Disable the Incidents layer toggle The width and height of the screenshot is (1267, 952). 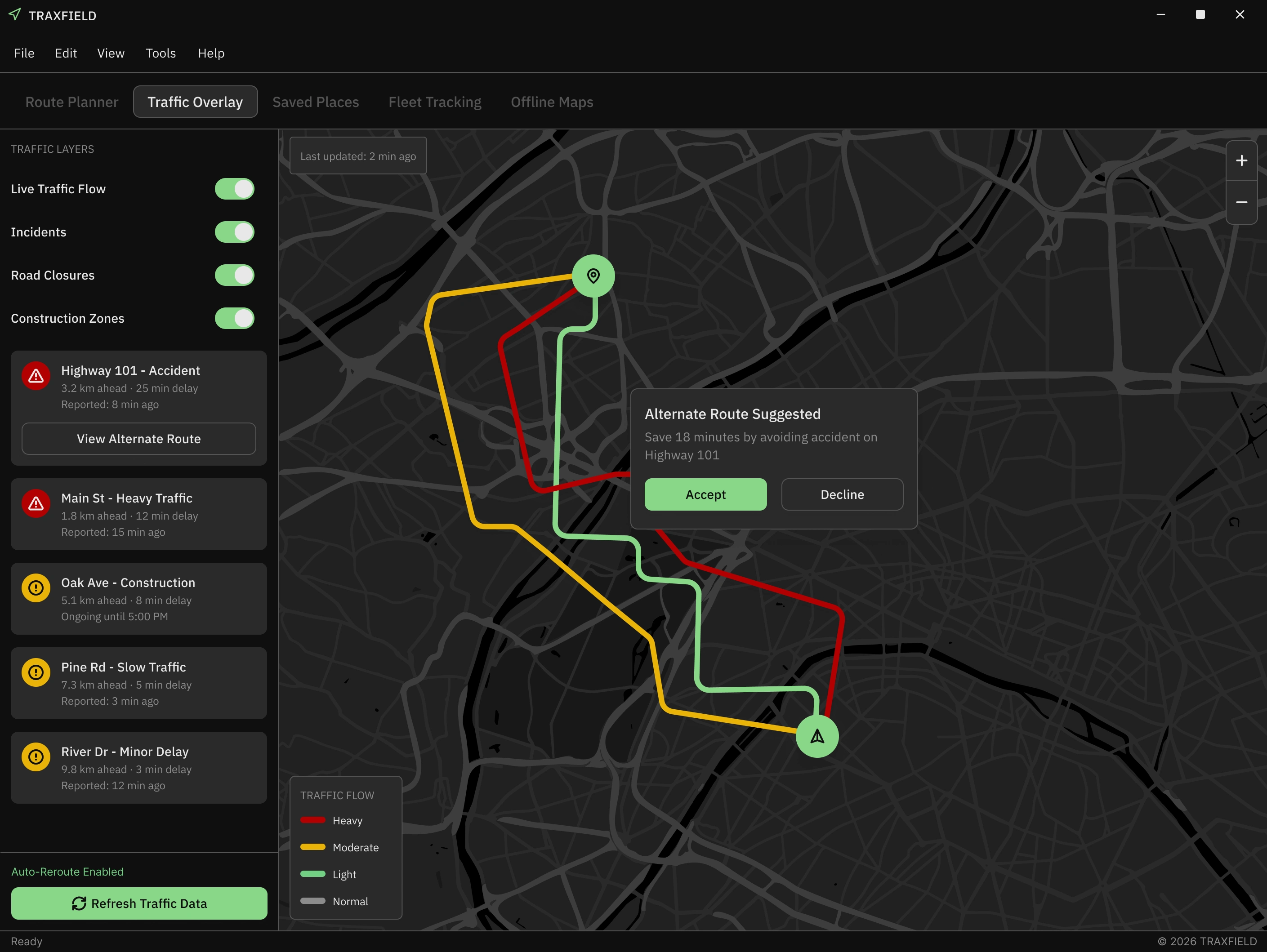(235, 232)
